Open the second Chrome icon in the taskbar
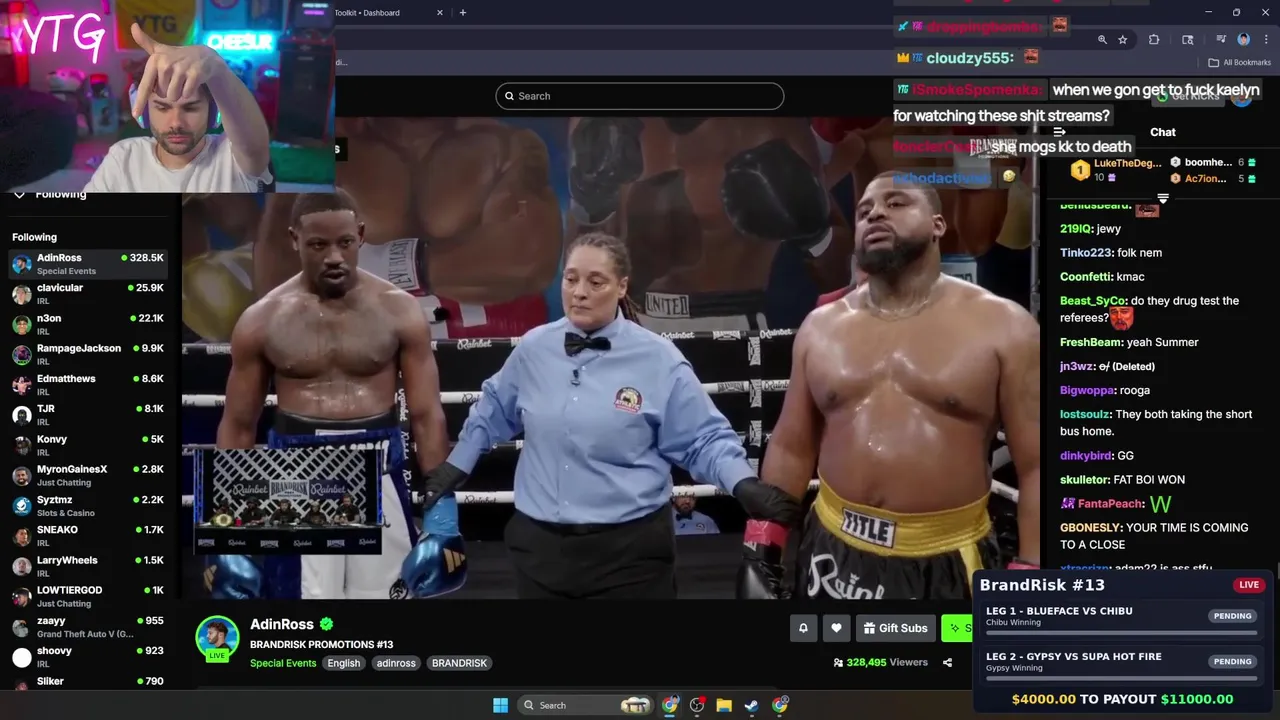This screenshot has height=720, width=1280. click(780, 705)
